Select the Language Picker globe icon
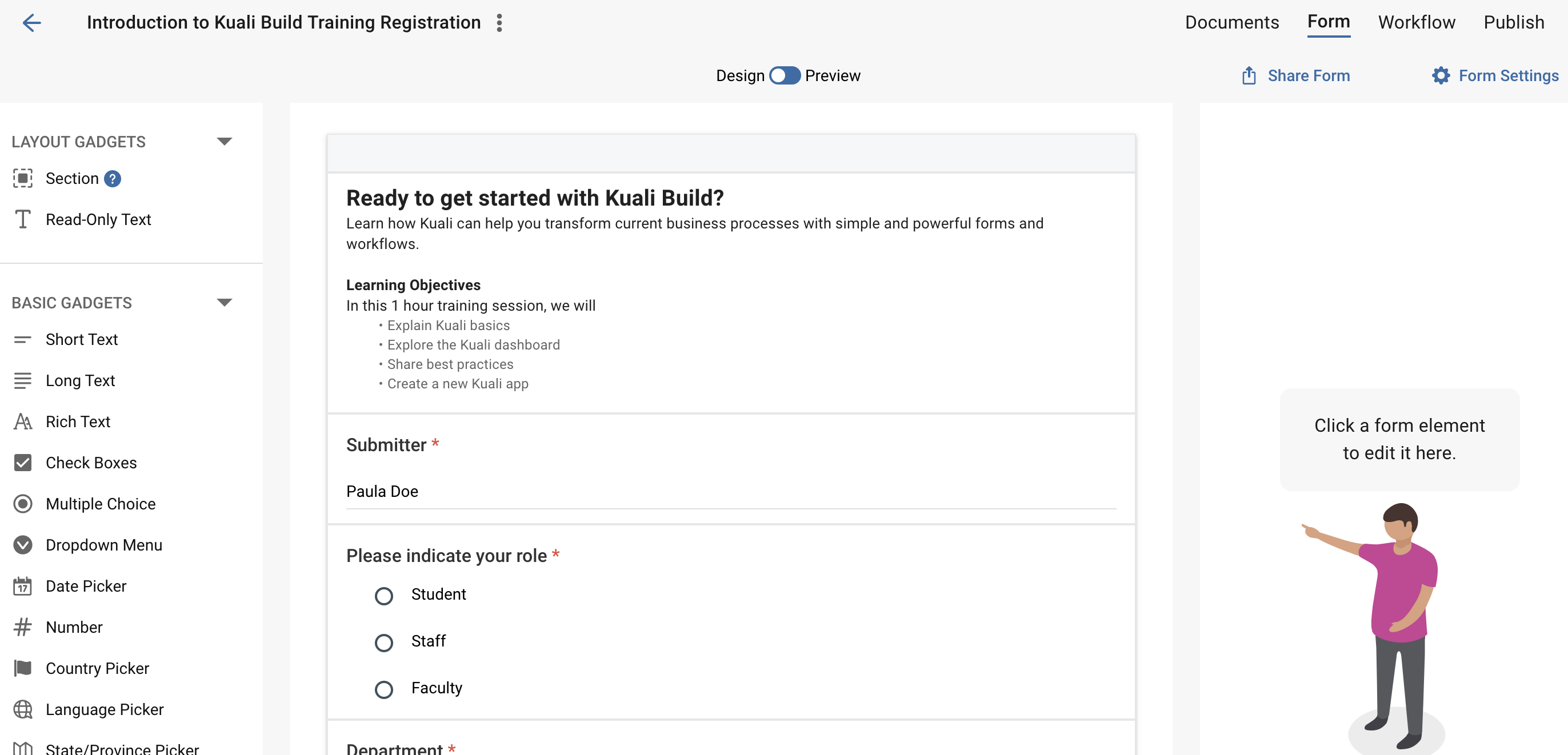The image size is (1568, 755). point(22,709)
